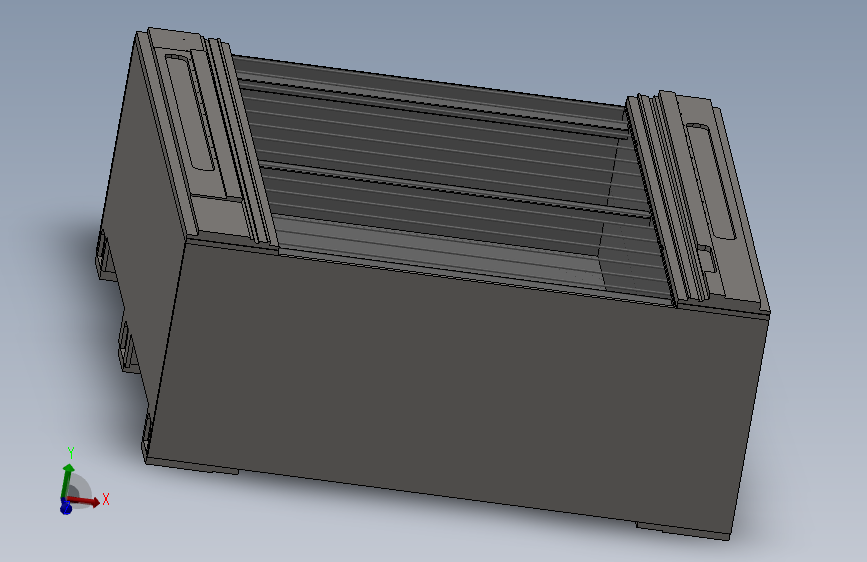
Task: Select the handle slot on the right top rim
Action: point(711,181)
